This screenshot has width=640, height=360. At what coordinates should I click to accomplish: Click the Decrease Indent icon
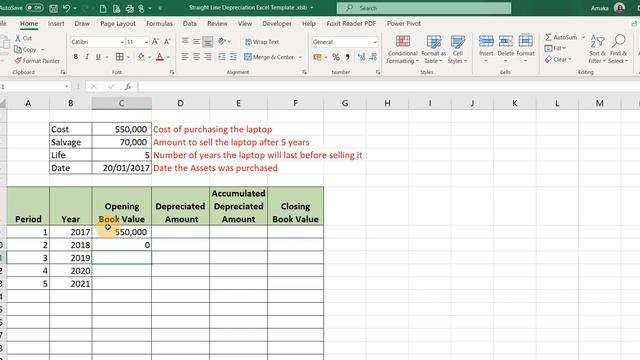point(222,57)
